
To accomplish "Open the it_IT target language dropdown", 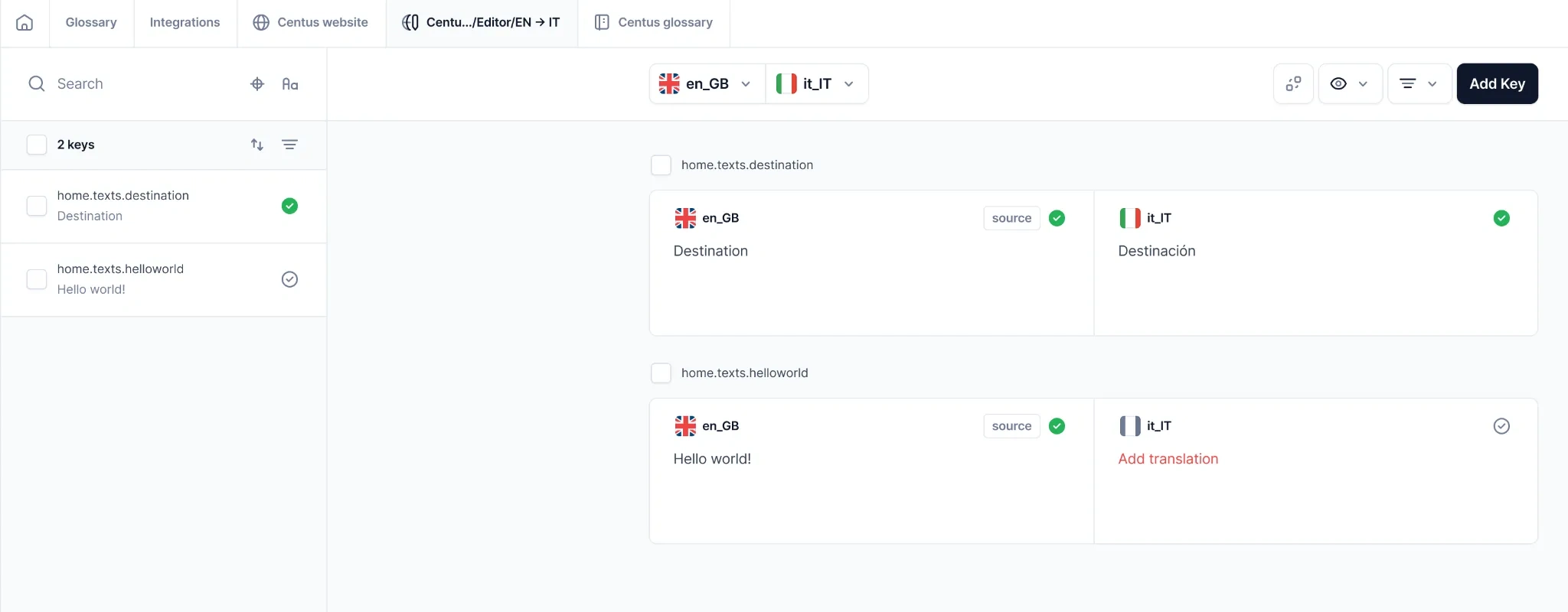I will pyautogui.click(x=817, y=84).
